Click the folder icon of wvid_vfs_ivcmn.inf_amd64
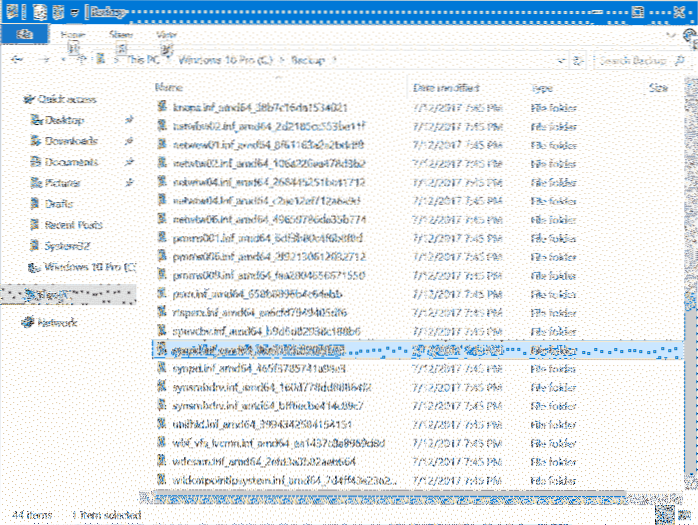Screen dimensions: 698x525 162,443
